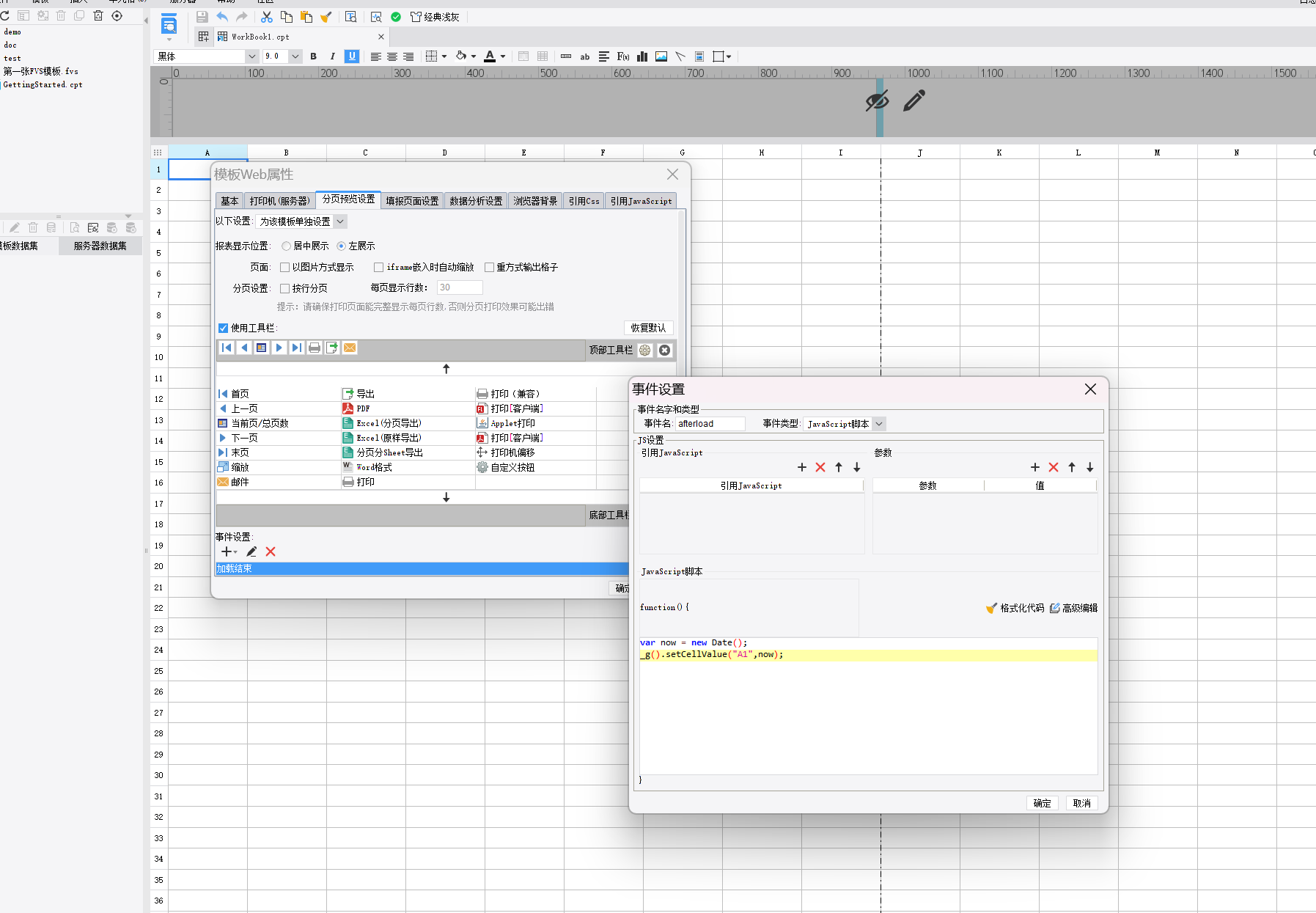Enable iframe嵌入时自动缩放 checkbox
The image size is (1316, 913).
click(378, 268)
